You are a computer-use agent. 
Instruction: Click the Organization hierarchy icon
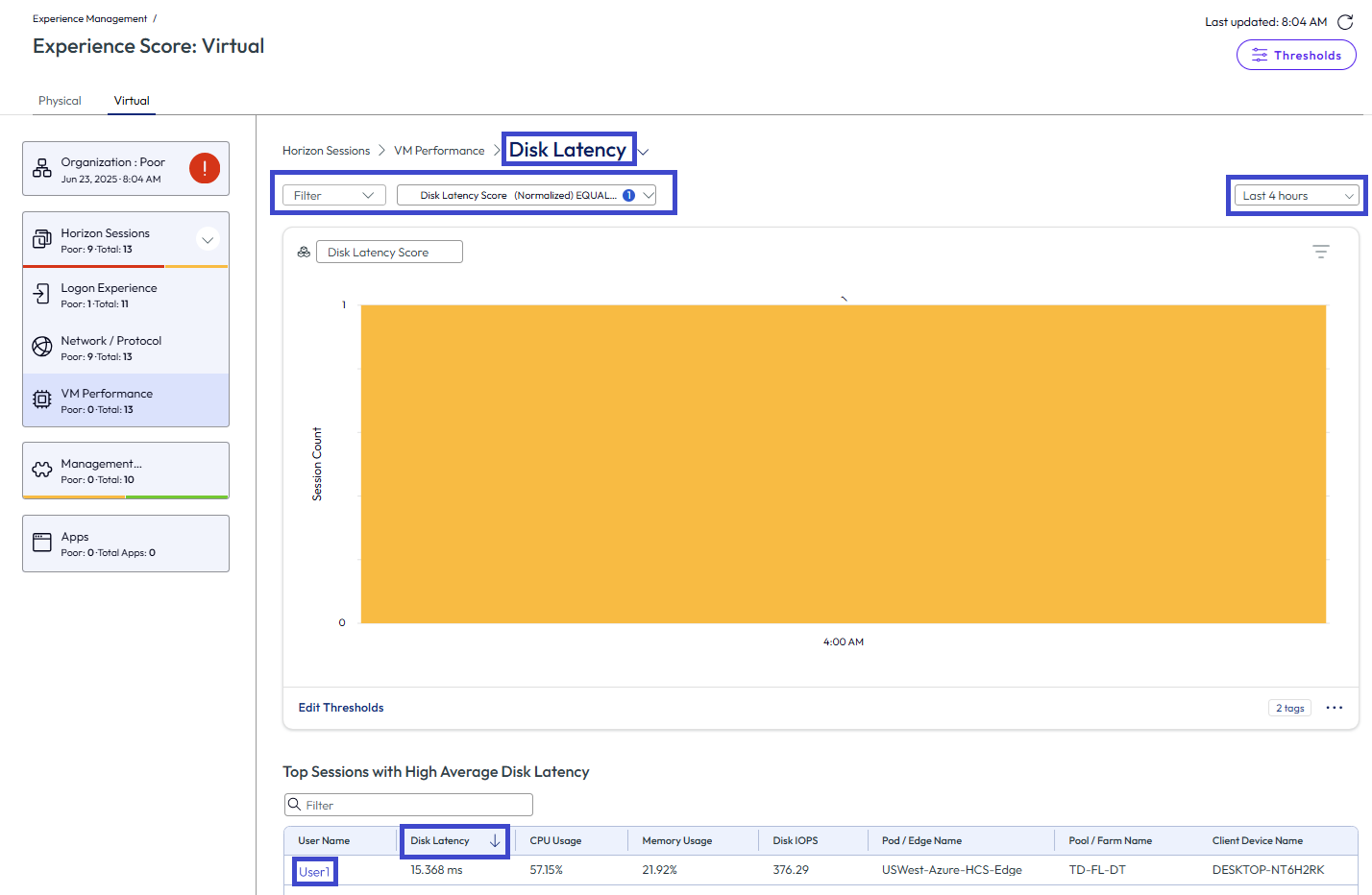[x=42, y=169]
